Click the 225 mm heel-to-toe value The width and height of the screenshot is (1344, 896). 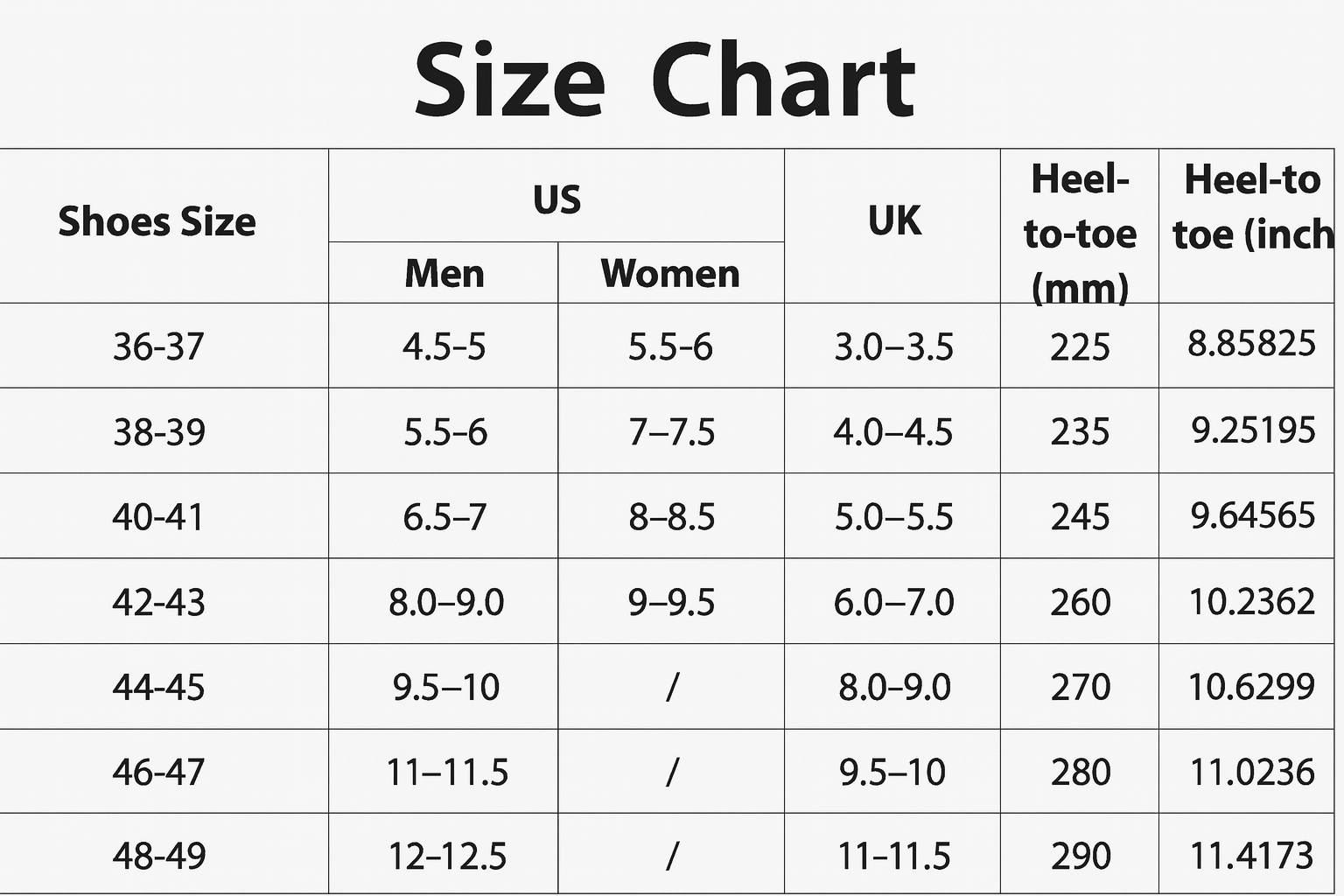pos(1081,347)
